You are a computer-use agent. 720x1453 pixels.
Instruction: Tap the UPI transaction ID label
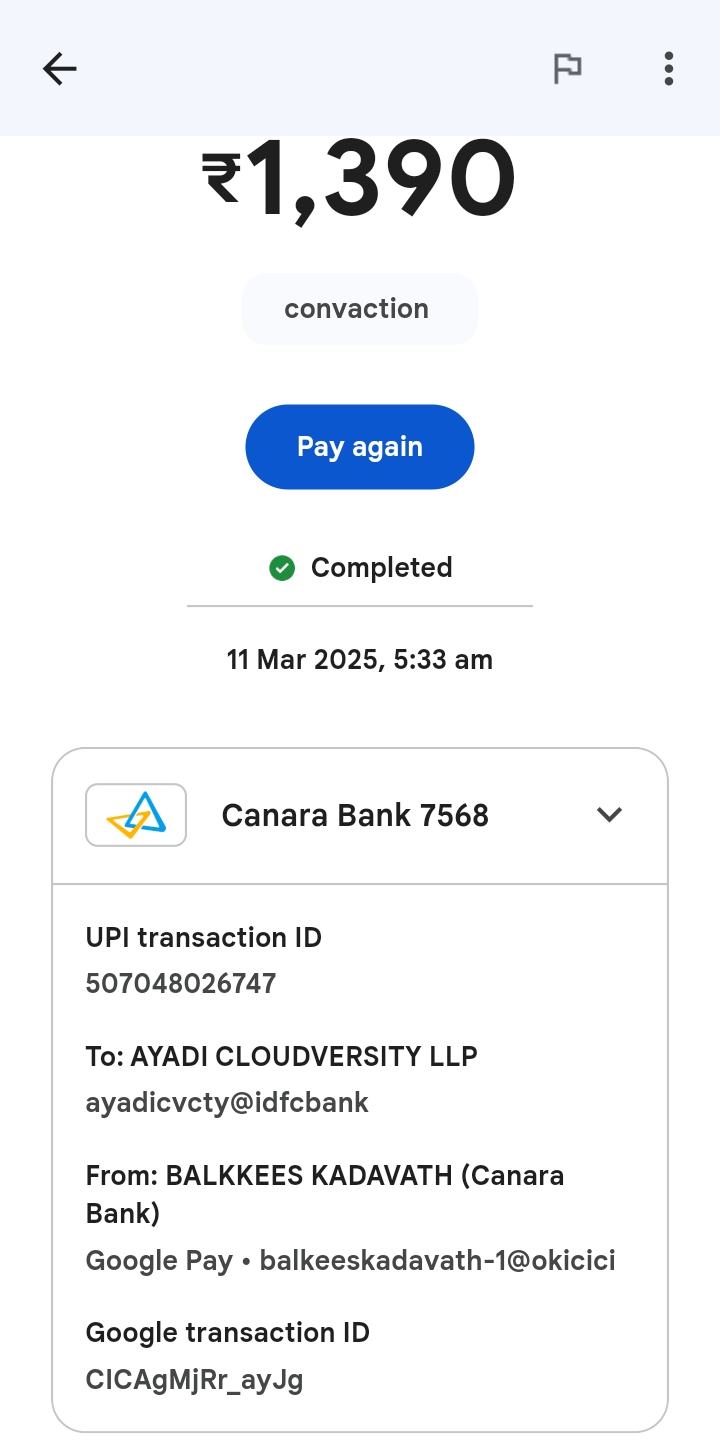point(204,938)
